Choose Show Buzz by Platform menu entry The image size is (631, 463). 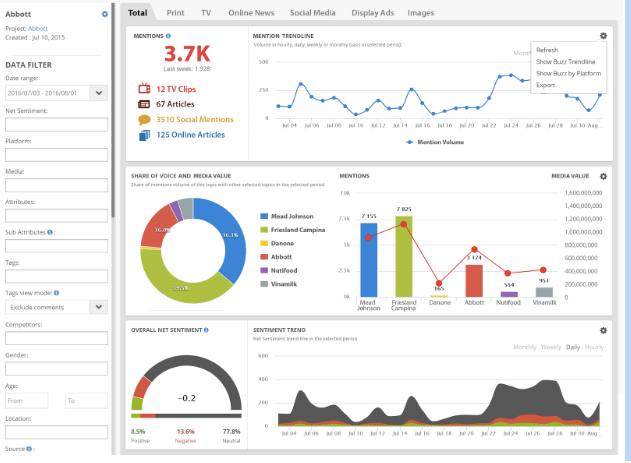(568, 73)
